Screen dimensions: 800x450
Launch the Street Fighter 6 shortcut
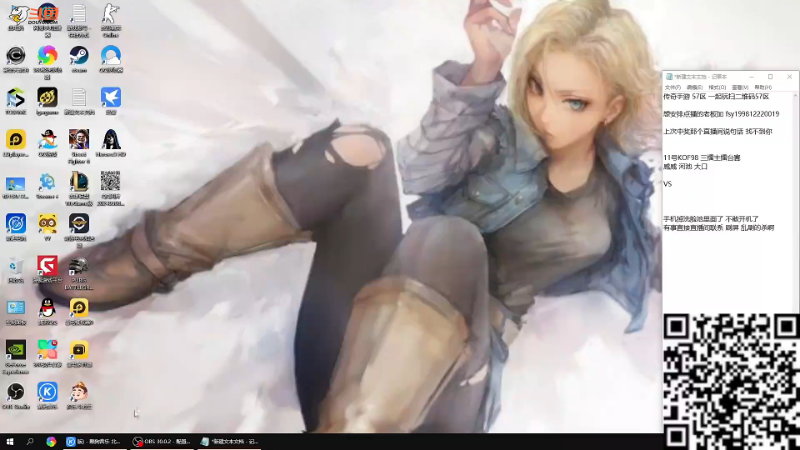point(79,139)
